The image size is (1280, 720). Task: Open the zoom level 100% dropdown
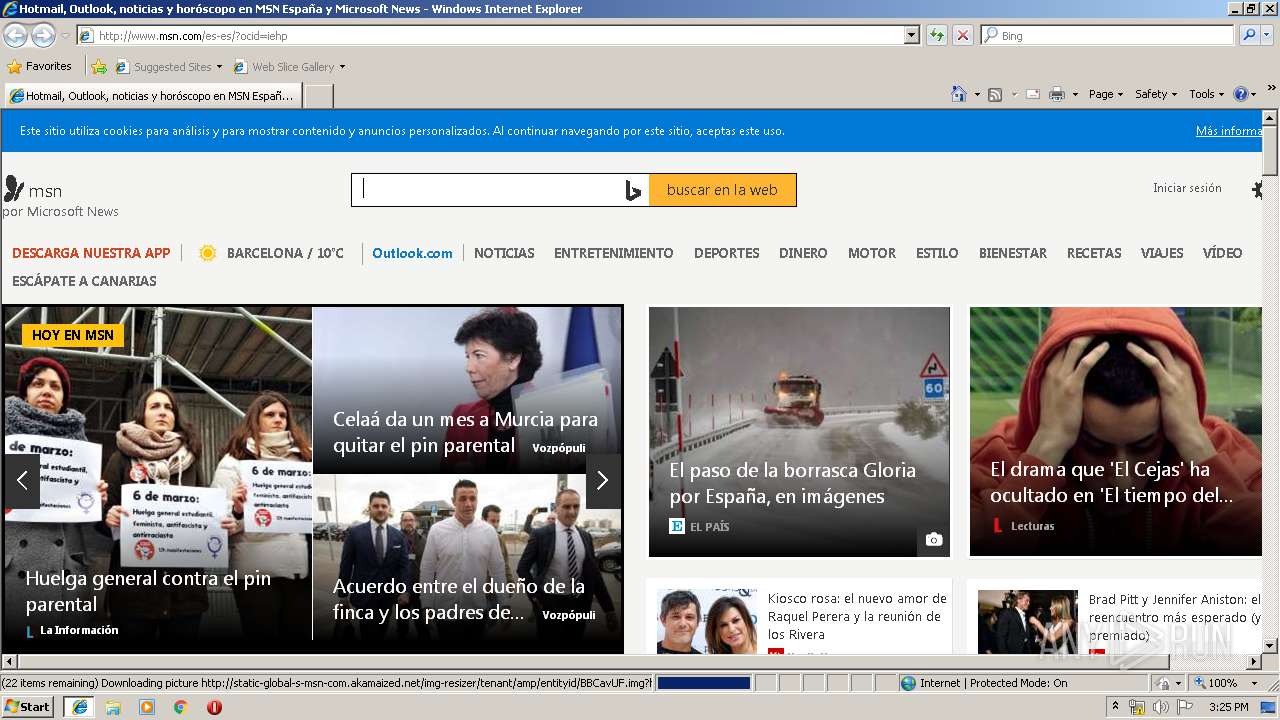(x=1252, y=683)
